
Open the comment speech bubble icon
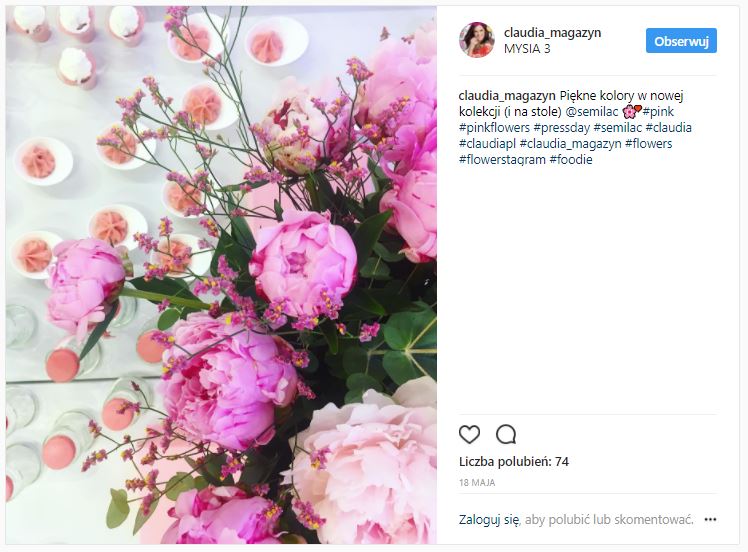click(x=506, y=435)
